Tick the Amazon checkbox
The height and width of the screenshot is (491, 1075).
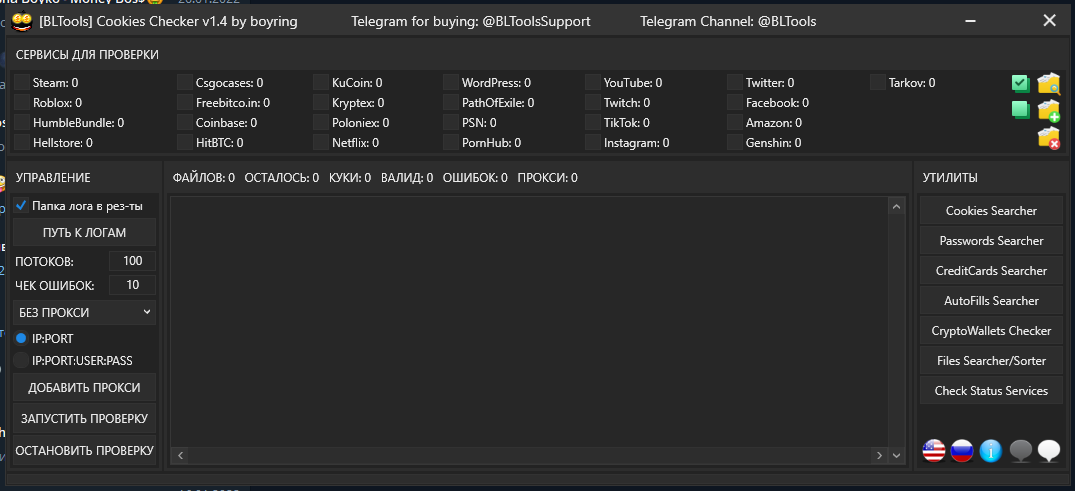(735, 123)
